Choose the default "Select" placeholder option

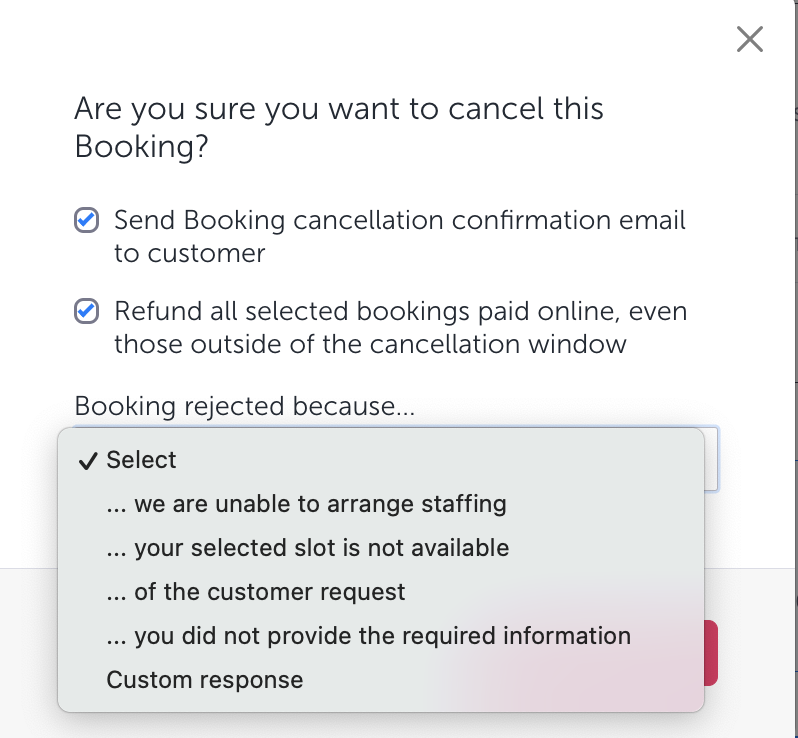click(141, 460)
